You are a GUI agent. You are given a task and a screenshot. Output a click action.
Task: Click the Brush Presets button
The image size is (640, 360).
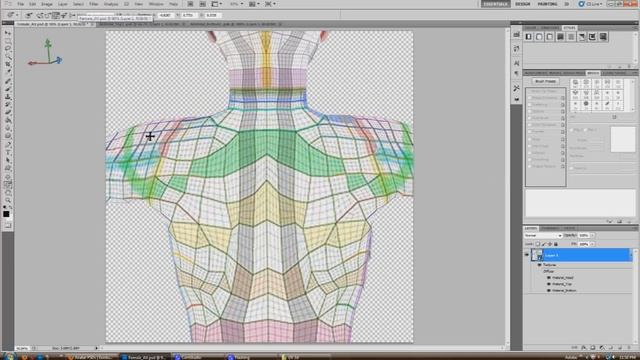[545, 81]
